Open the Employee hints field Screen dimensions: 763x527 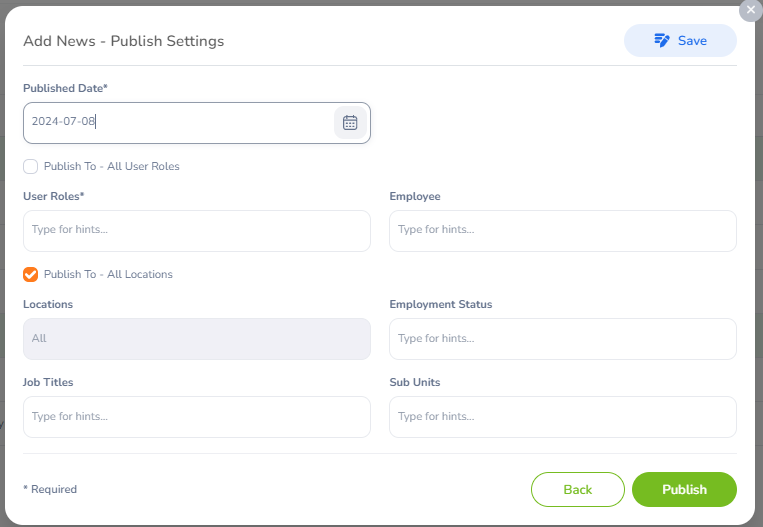(x=562, y=230)
